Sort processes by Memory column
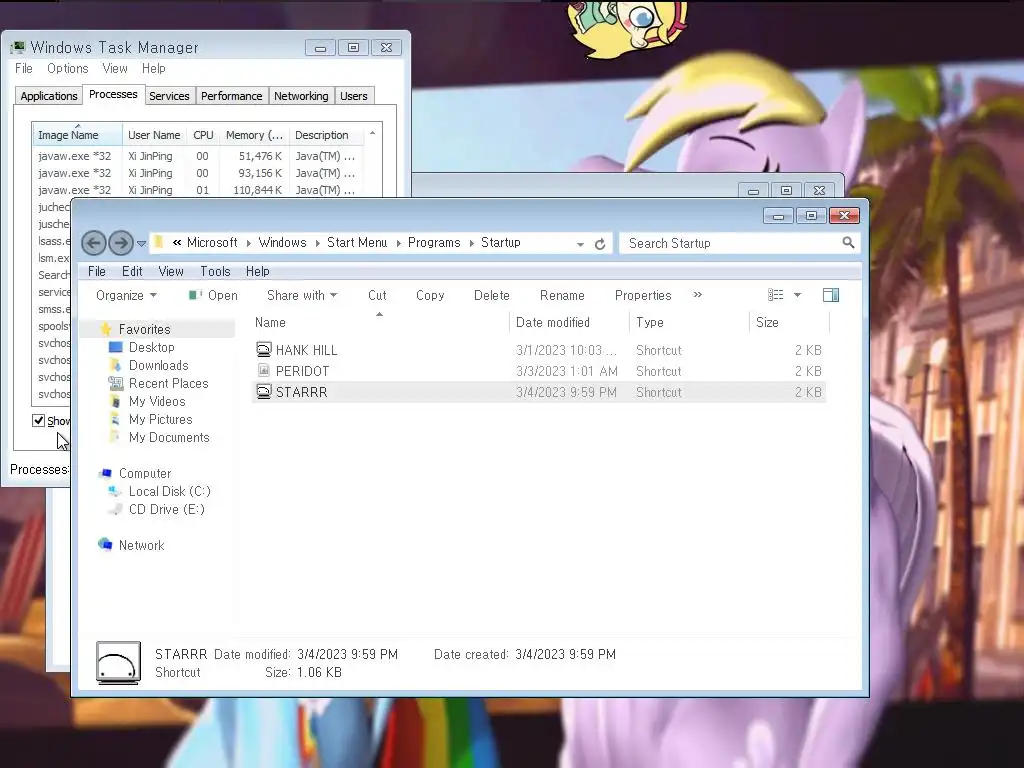Screen dimensions: 1024x768 (254, 135)
